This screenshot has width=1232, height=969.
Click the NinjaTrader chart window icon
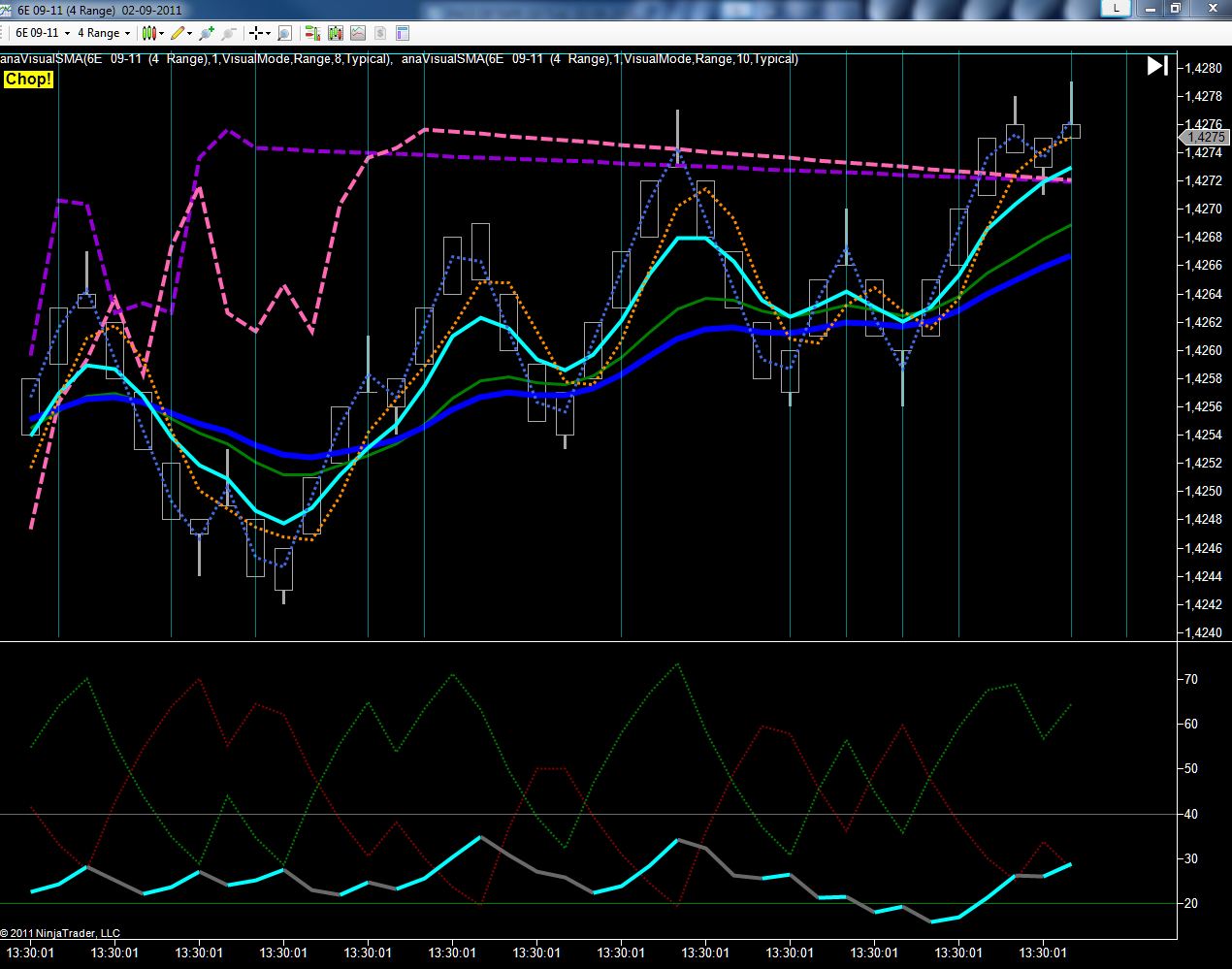pos(8,10)
